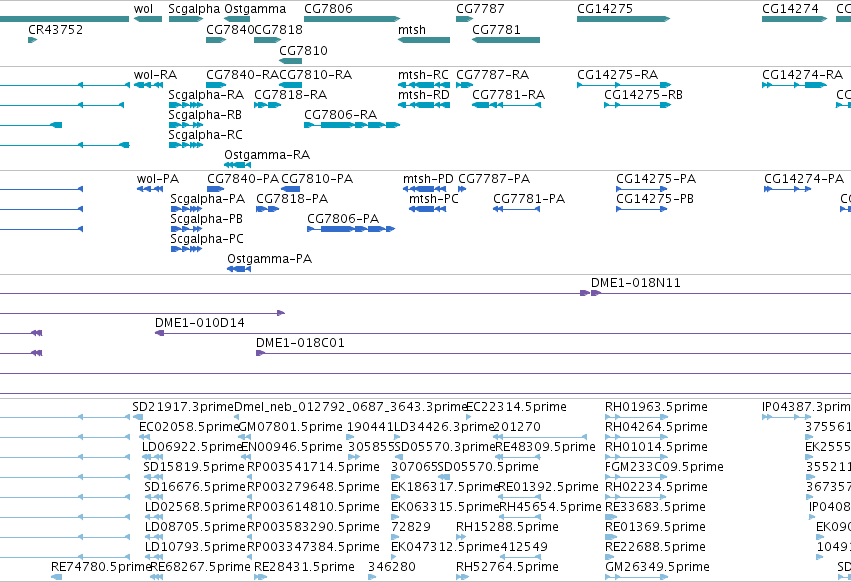Viewport: 851px width, 582px height.
Task: Select EST SD16676.5prime
Action: pos(195,487)
